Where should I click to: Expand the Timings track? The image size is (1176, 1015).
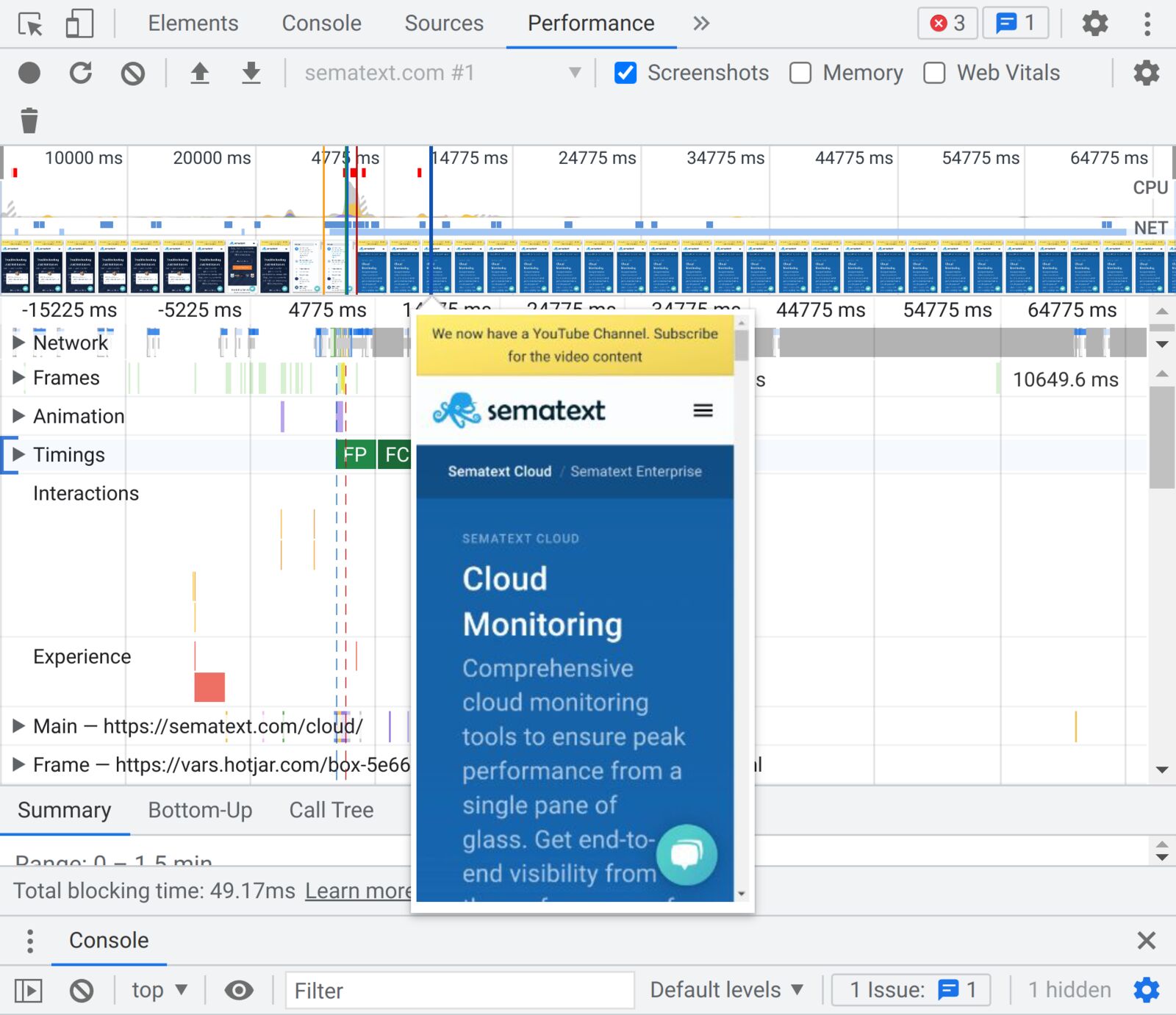click(19, 454)
